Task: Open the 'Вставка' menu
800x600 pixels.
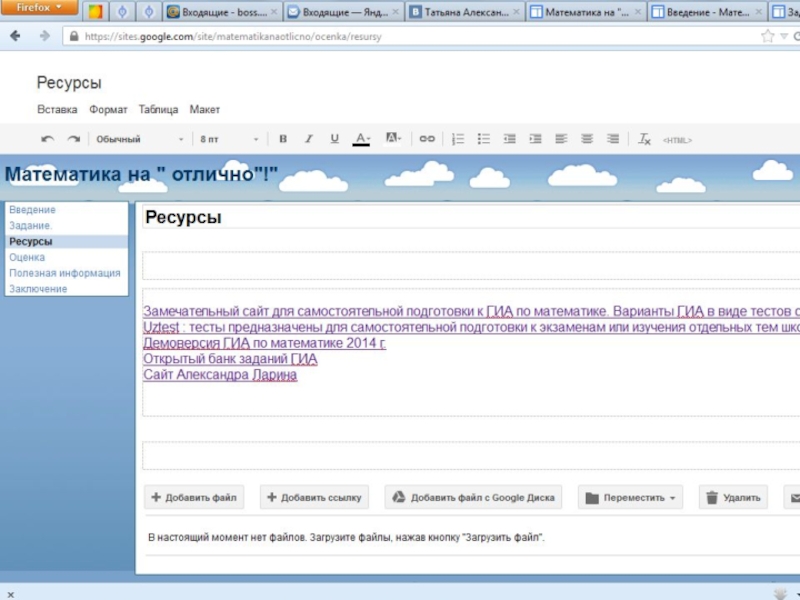Action: 57,109
